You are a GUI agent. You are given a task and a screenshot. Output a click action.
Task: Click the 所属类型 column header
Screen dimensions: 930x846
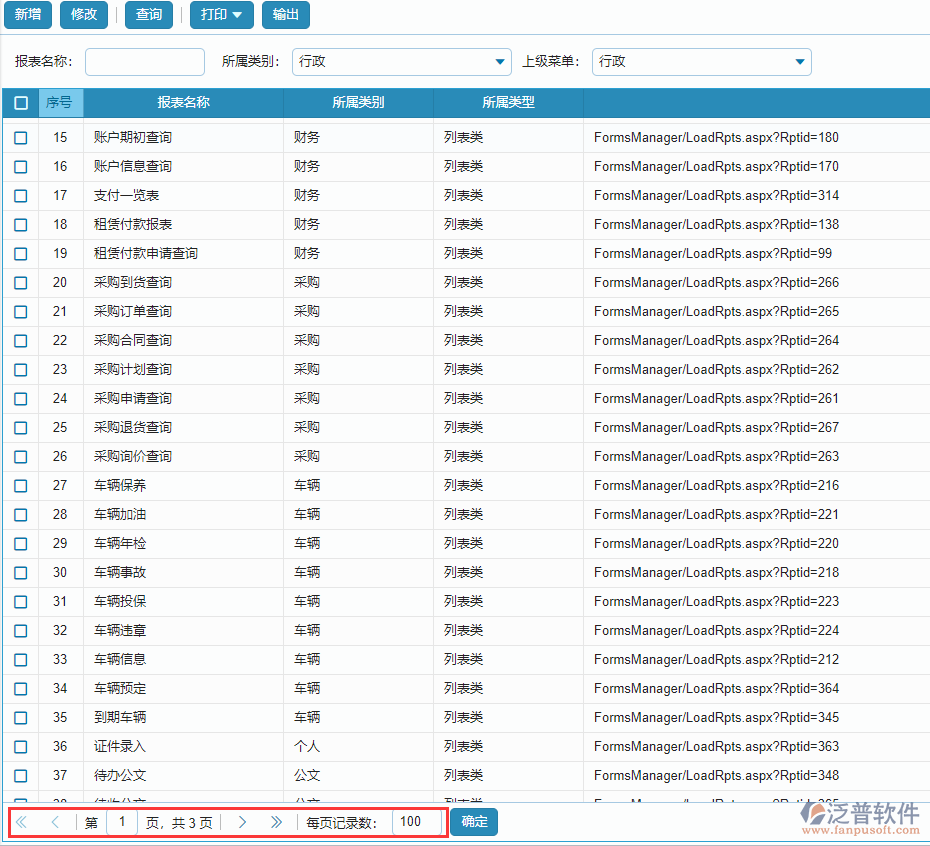point(508,103)
